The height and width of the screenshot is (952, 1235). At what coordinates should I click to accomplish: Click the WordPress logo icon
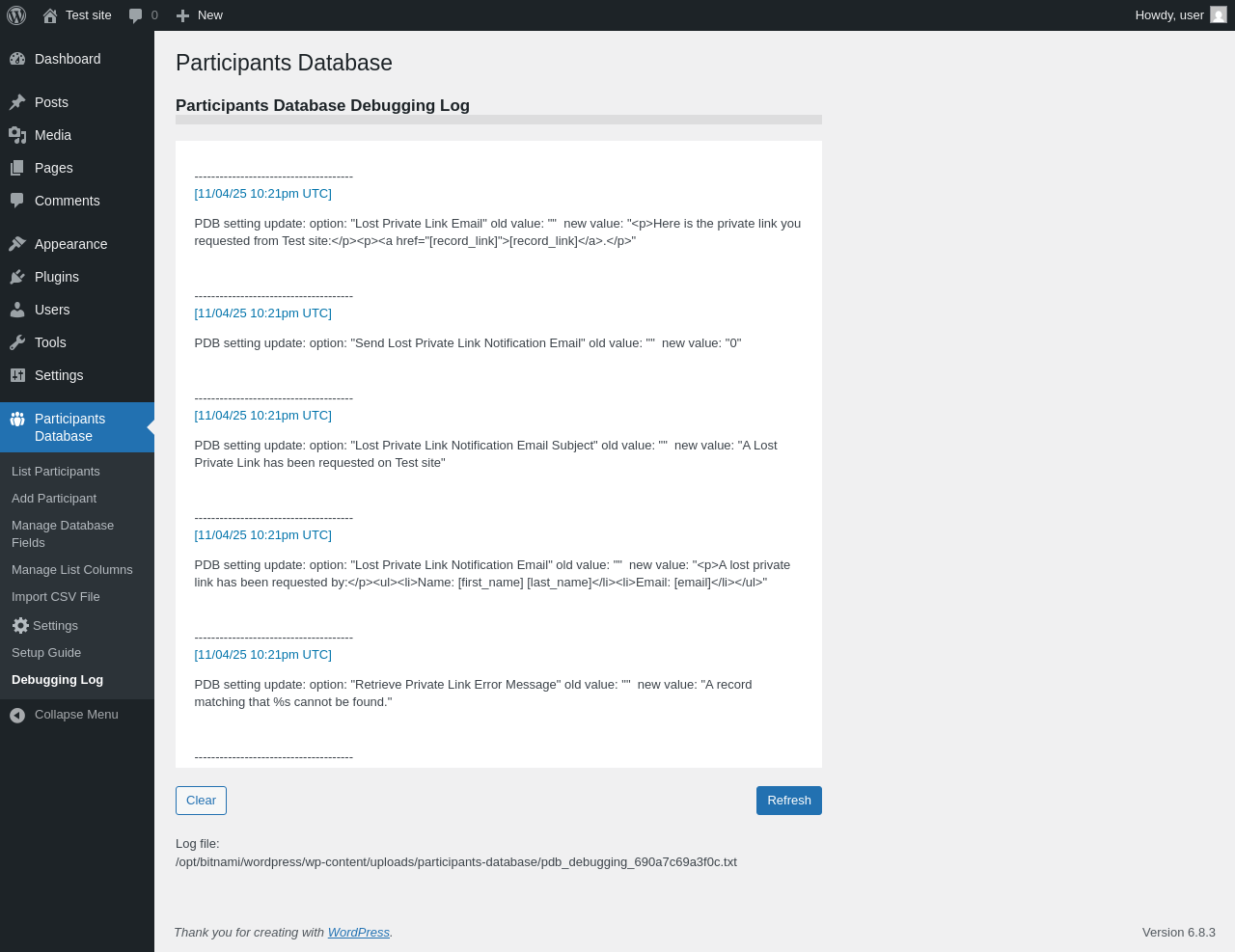[x=16, y=15]
